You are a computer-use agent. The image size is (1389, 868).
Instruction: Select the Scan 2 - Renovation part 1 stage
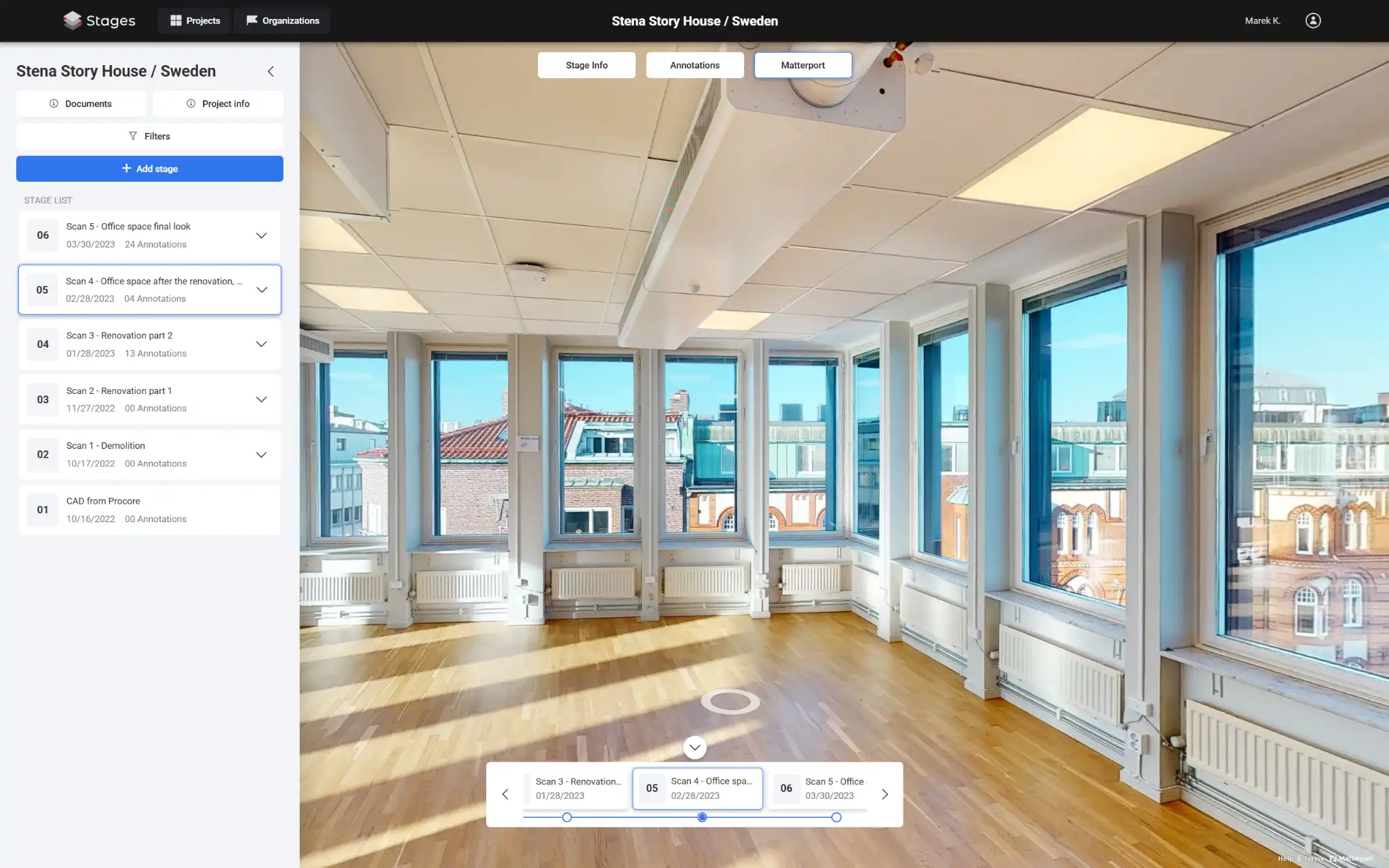(150, 399)
